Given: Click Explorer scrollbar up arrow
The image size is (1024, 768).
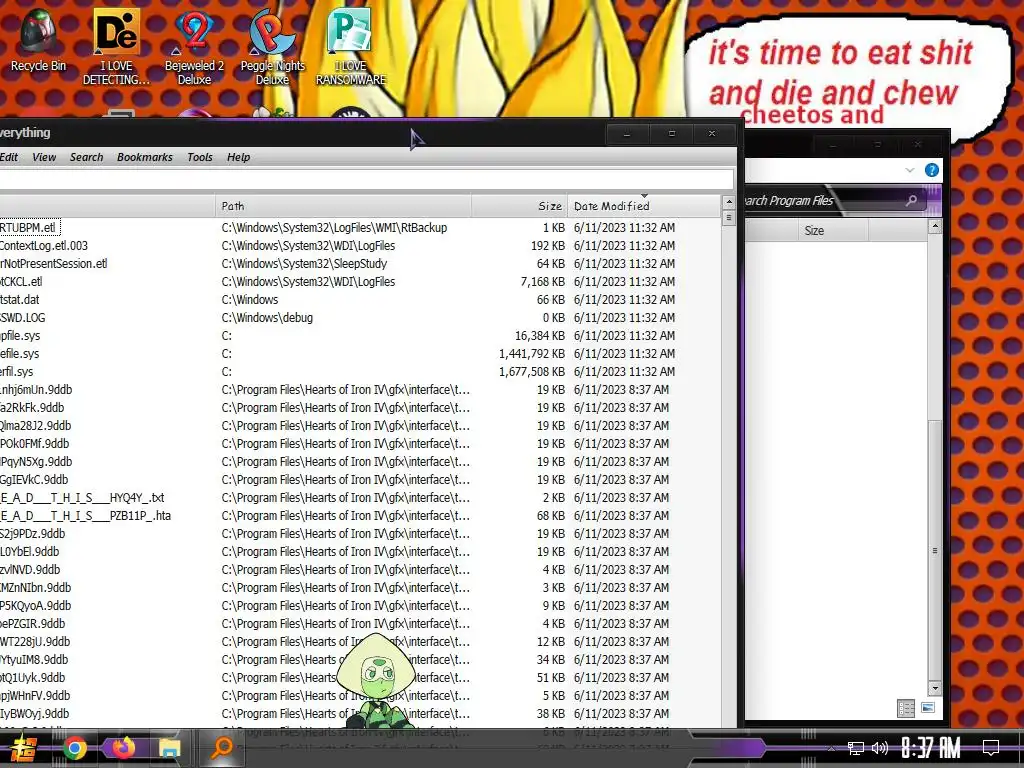Looking at the screenshot, I should tap(935, 226).
